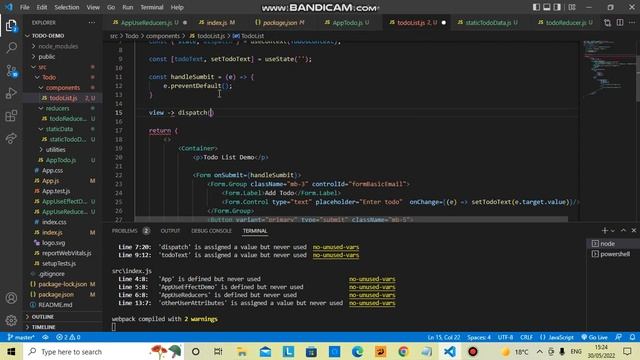Viewport: 640px width, 360px height.
Task: Collapse the components folder
Action: (x=62, y=88)
